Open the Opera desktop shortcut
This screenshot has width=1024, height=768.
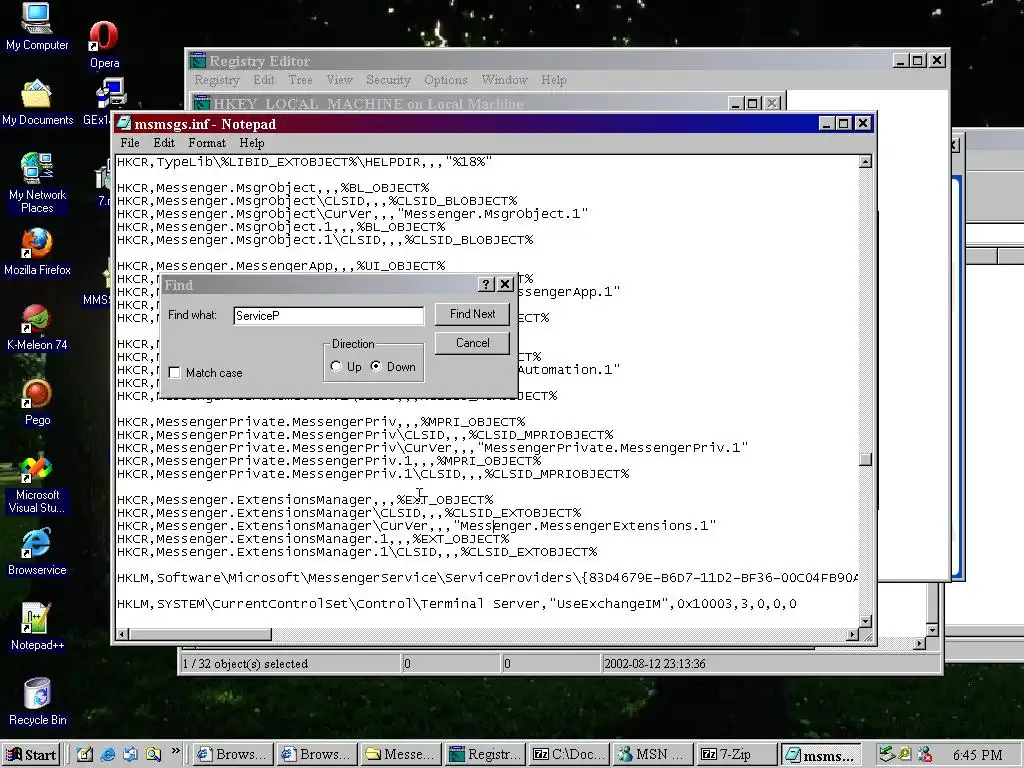click(x=104, y=44)
